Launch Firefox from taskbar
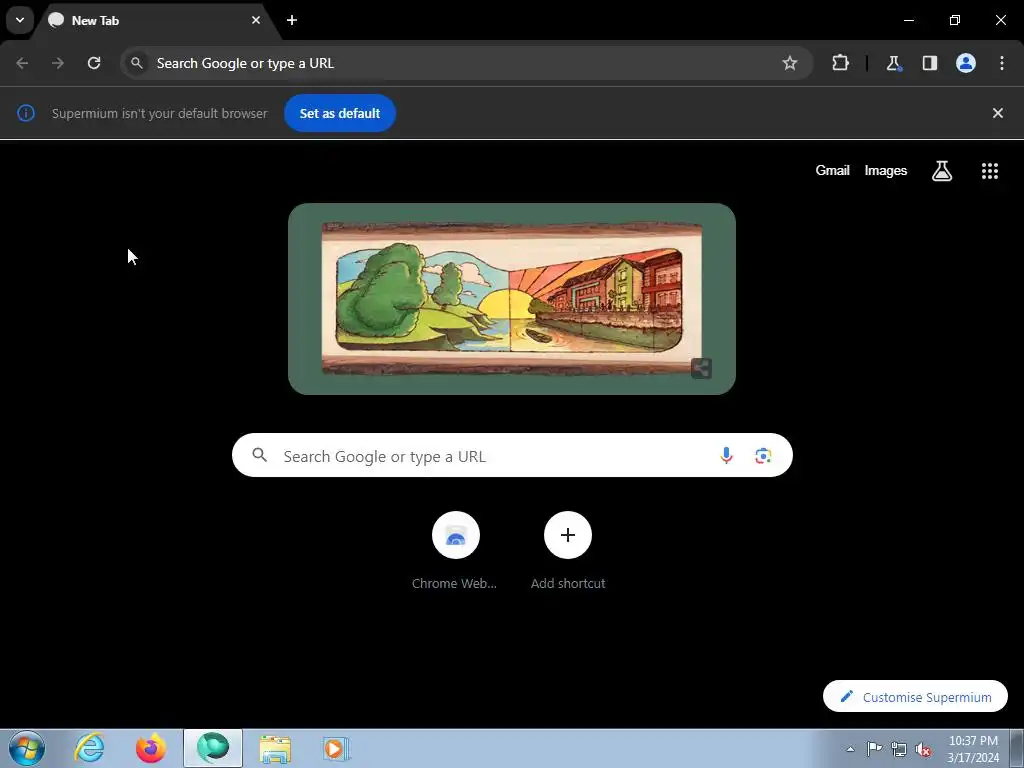The image size is (1024, 768). (151, 748)
